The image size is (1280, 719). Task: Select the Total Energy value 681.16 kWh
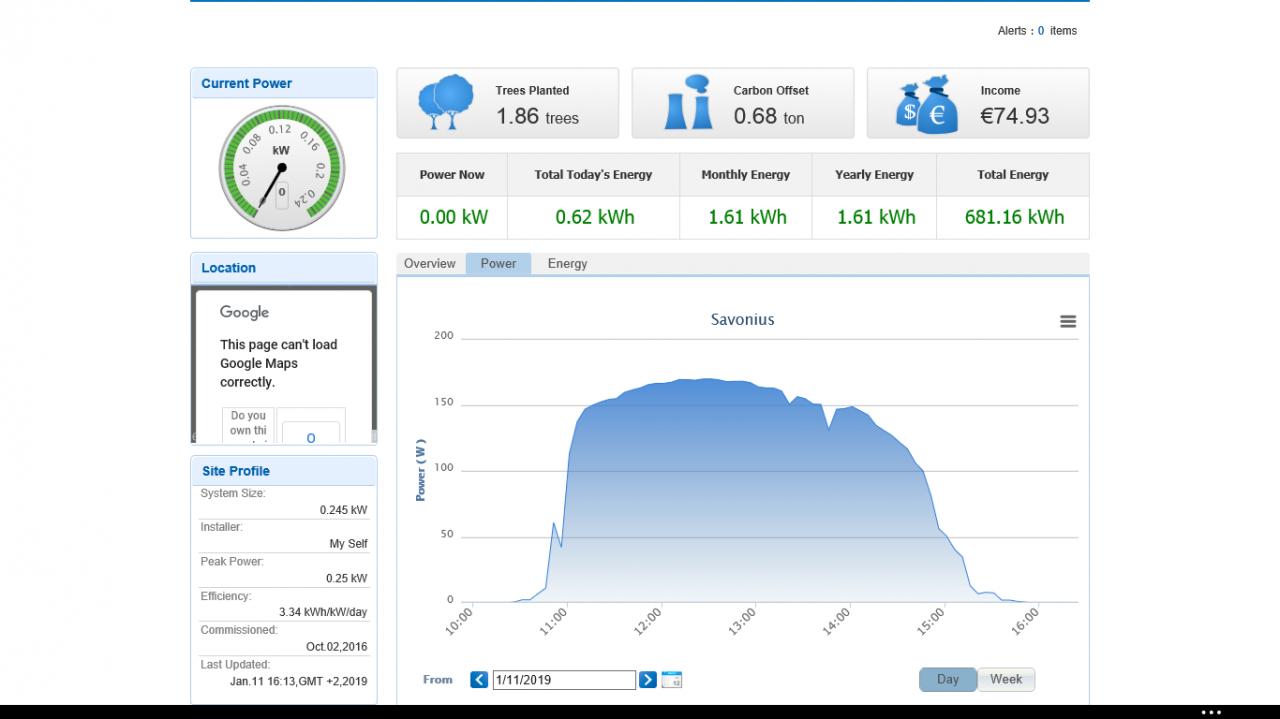(x=1014, y=217)
